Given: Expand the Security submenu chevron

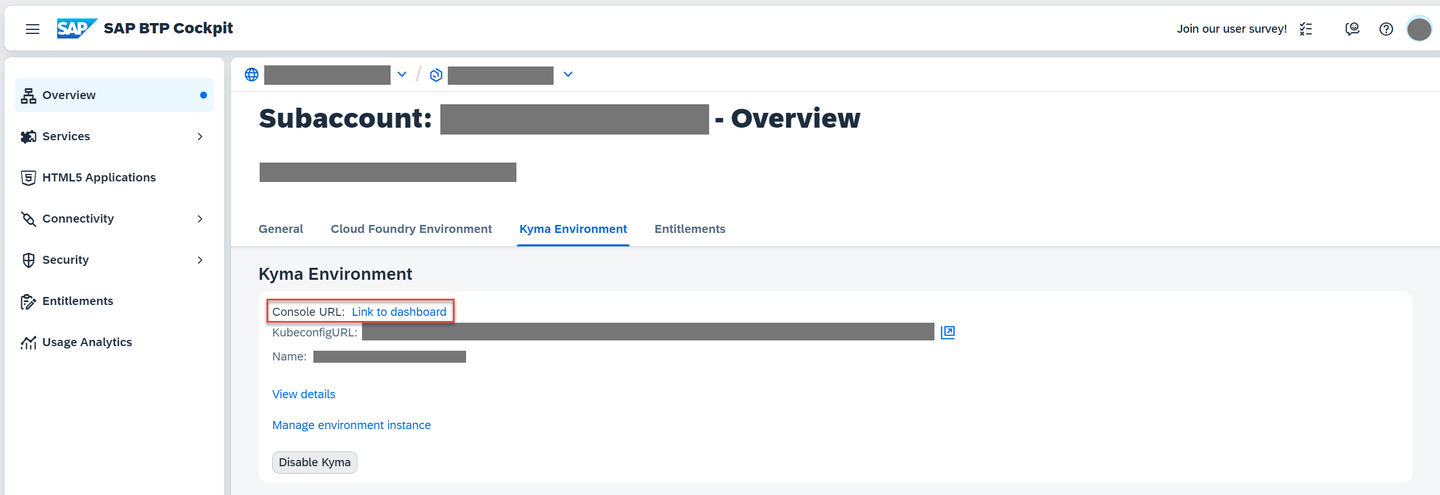Looking at the screenshot, I should coord(200,259).
